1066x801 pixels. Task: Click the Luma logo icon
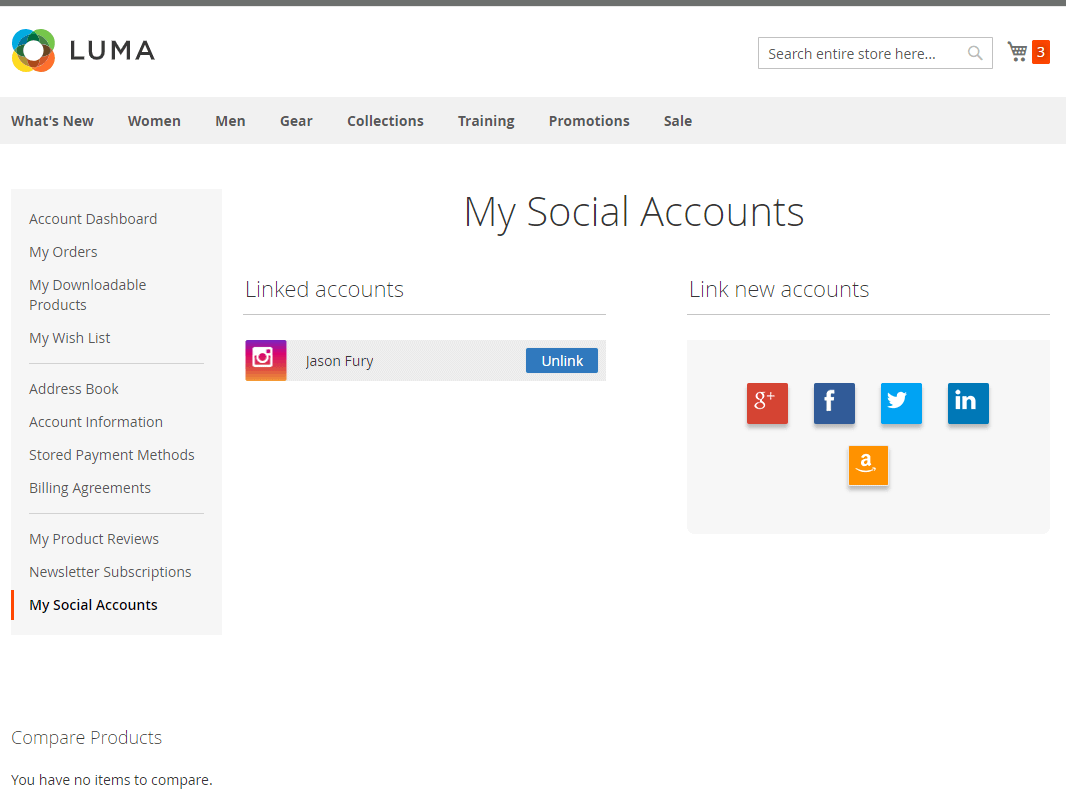coord(33,50)
